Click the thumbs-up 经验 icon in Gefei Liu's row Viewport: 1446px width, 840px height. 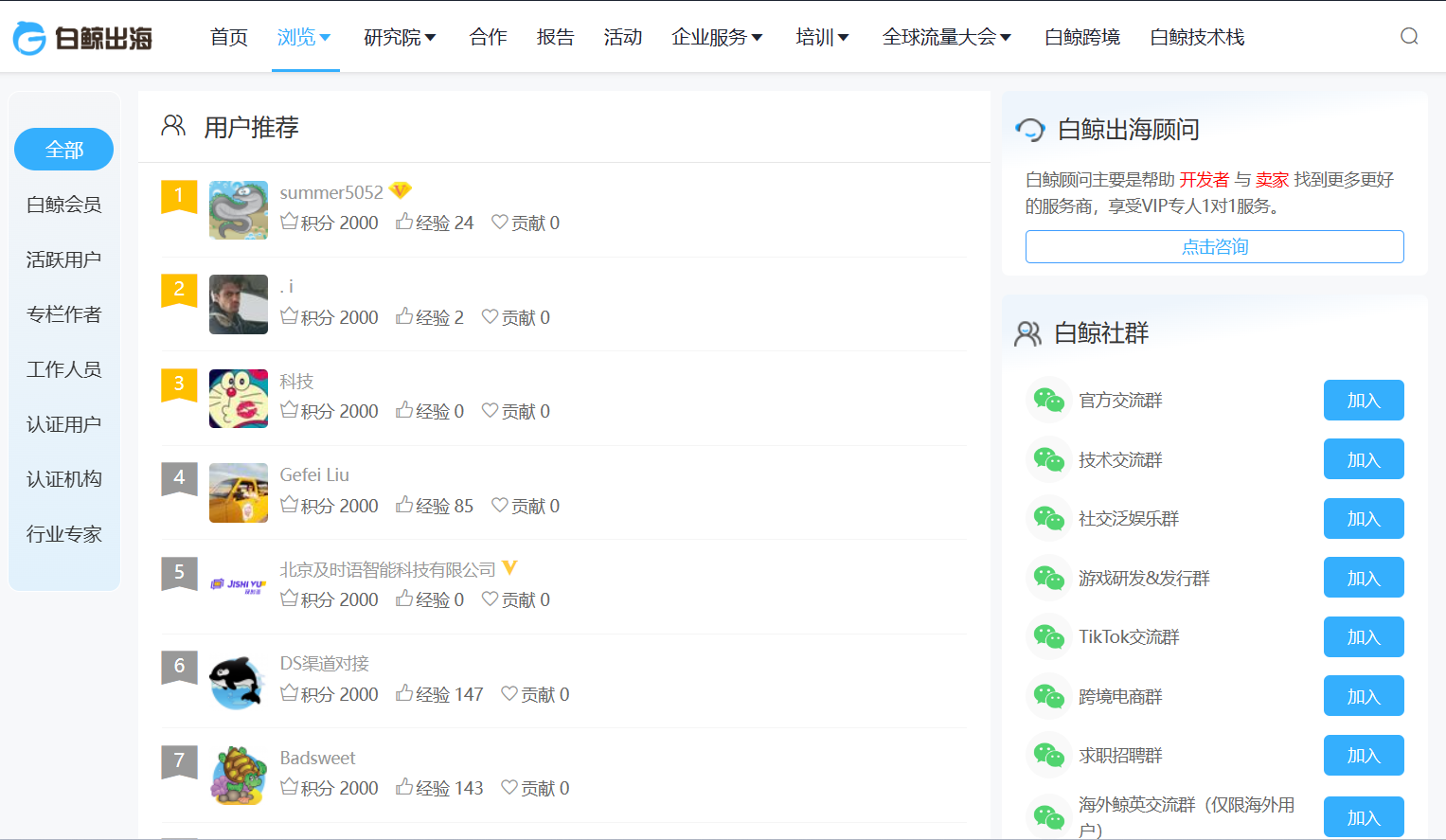coord(404,505)
